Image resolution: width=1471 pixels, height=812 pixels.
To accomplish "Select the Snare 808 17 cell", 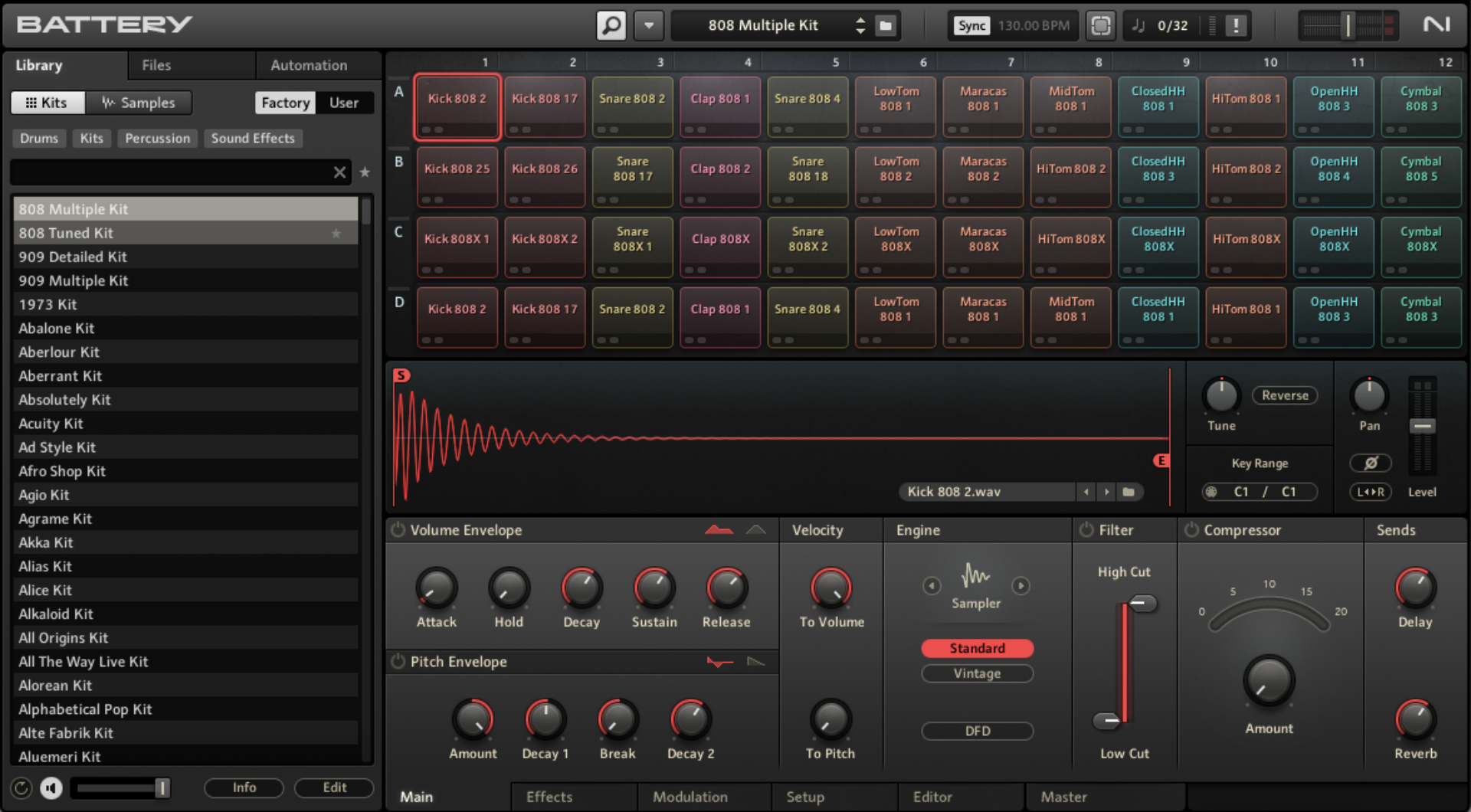I will pyautogui.click(x=632, y=177).
